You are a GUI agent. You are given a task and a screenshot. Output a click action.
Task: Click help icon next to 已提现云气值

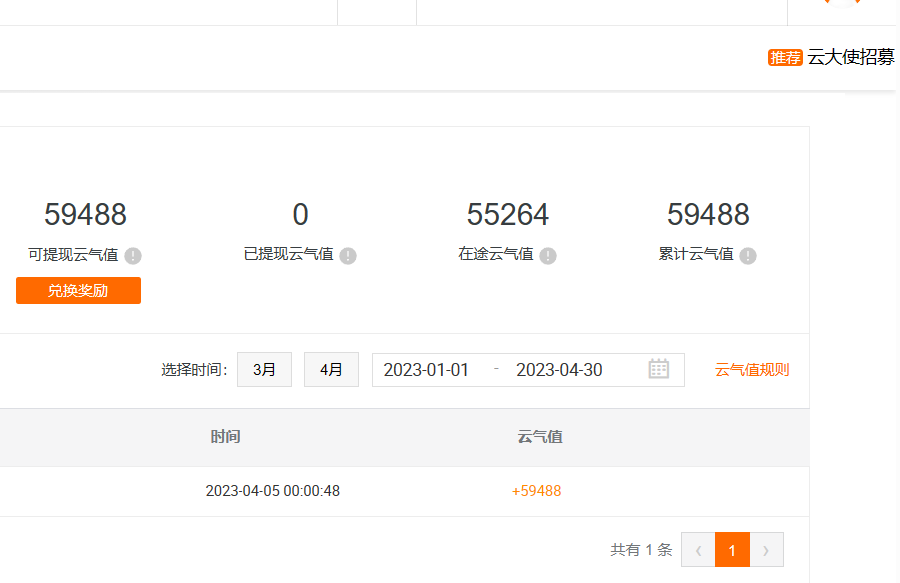pos(348,255)
